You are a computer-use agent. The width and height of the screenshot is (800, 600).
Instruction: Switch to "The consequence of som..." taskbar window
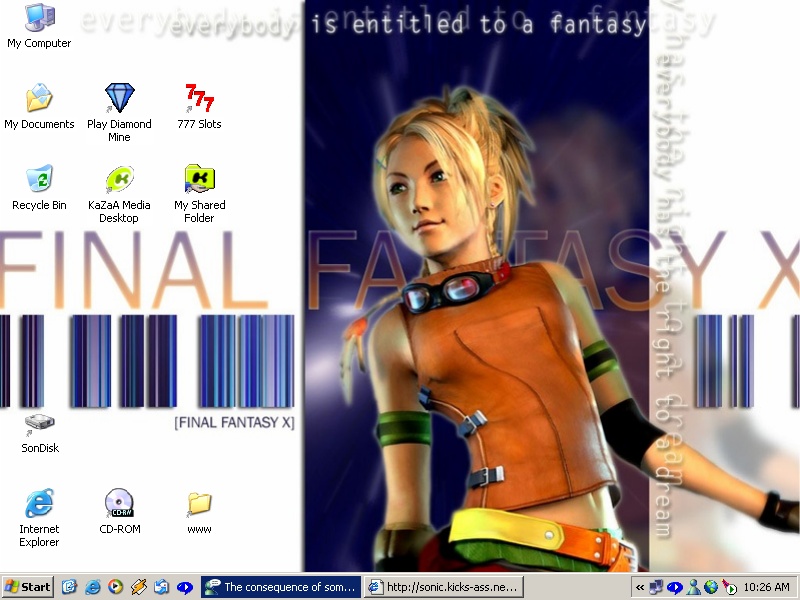pos(280,587)
